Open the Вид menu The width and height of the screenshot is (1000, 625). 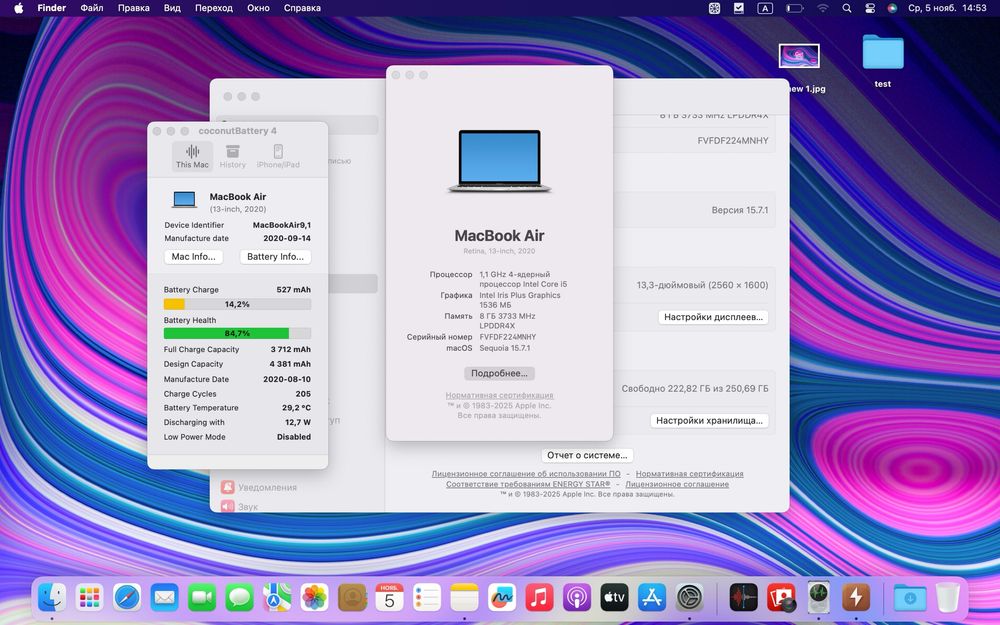click(172, 8)
